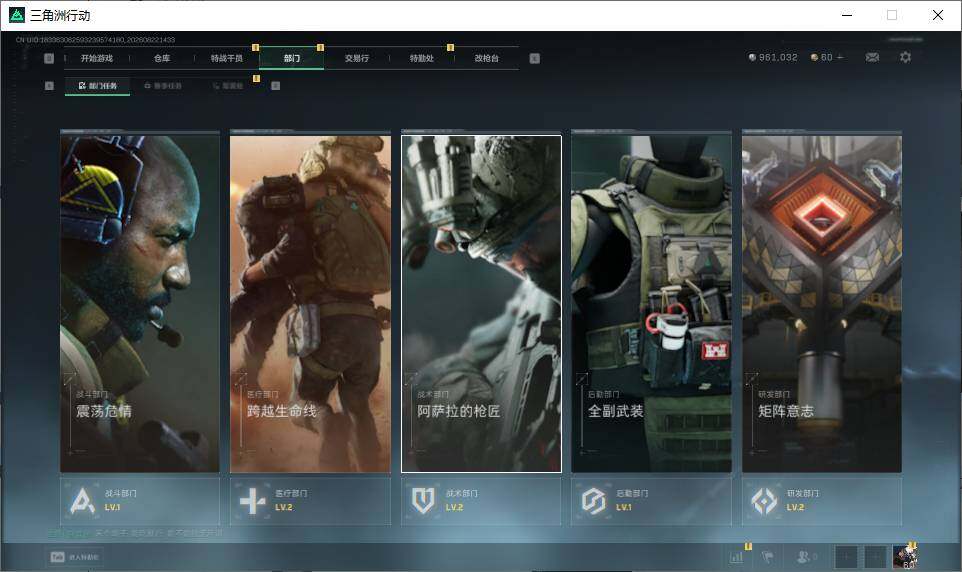The width and height of the screenshot is (962, 572).
Task: Minimize the 三角洲行动 window
Action: pos(847,15)
